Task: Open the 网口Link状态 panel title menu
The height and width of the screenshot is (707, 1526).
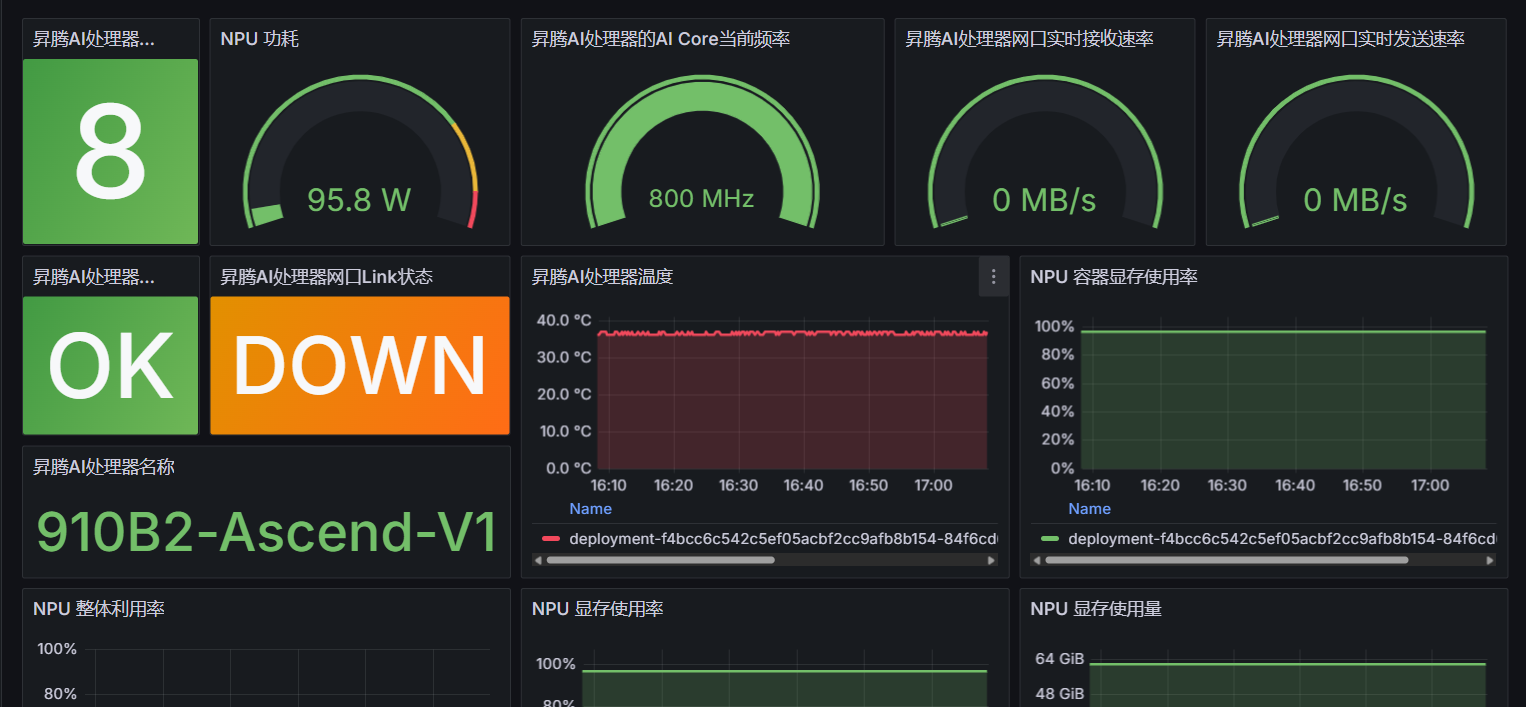Action: pyautogui.click(x=327, y=277)
